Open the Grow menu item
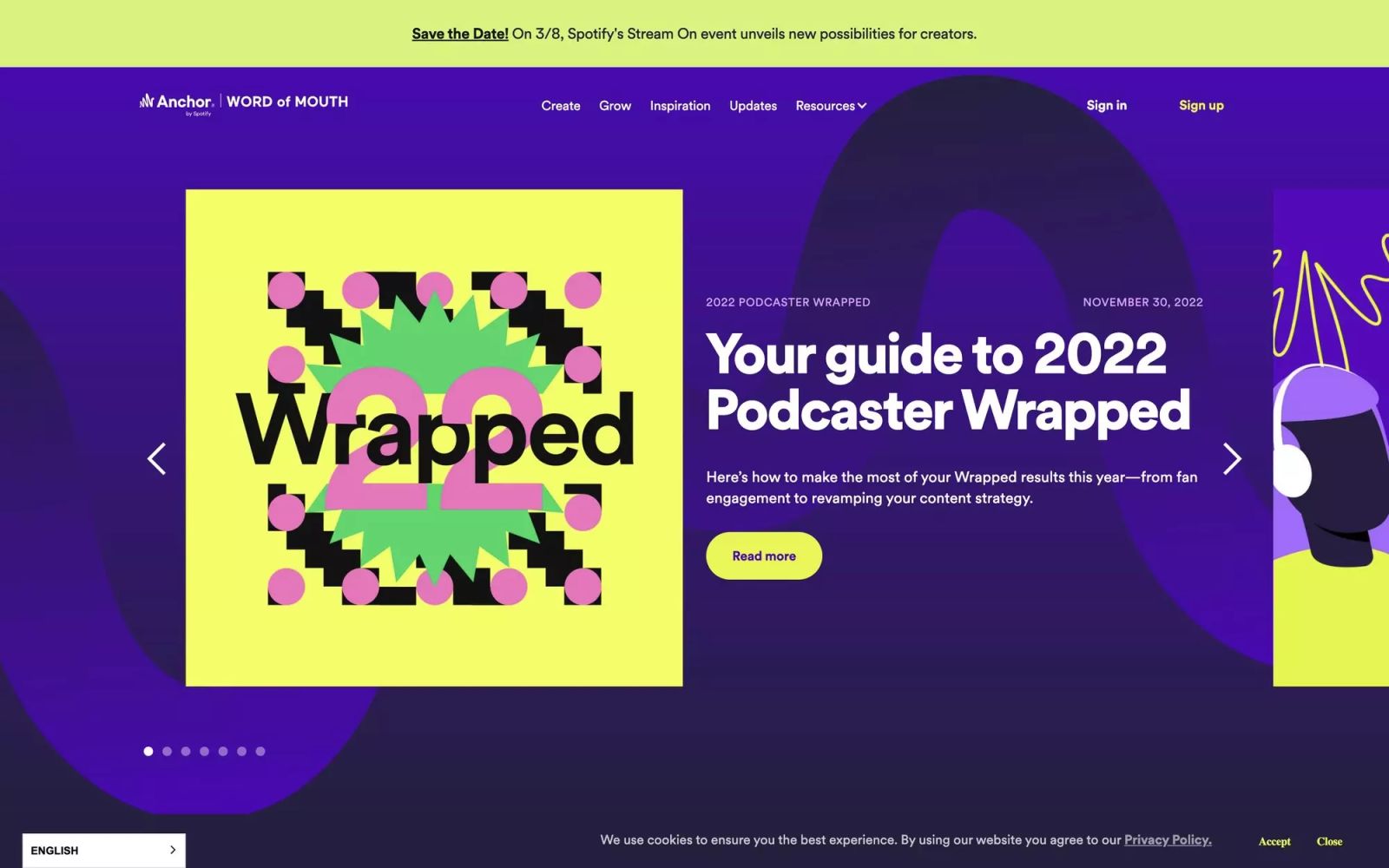This screenshot has width=1389, height=868. click(x=615, y=106)
